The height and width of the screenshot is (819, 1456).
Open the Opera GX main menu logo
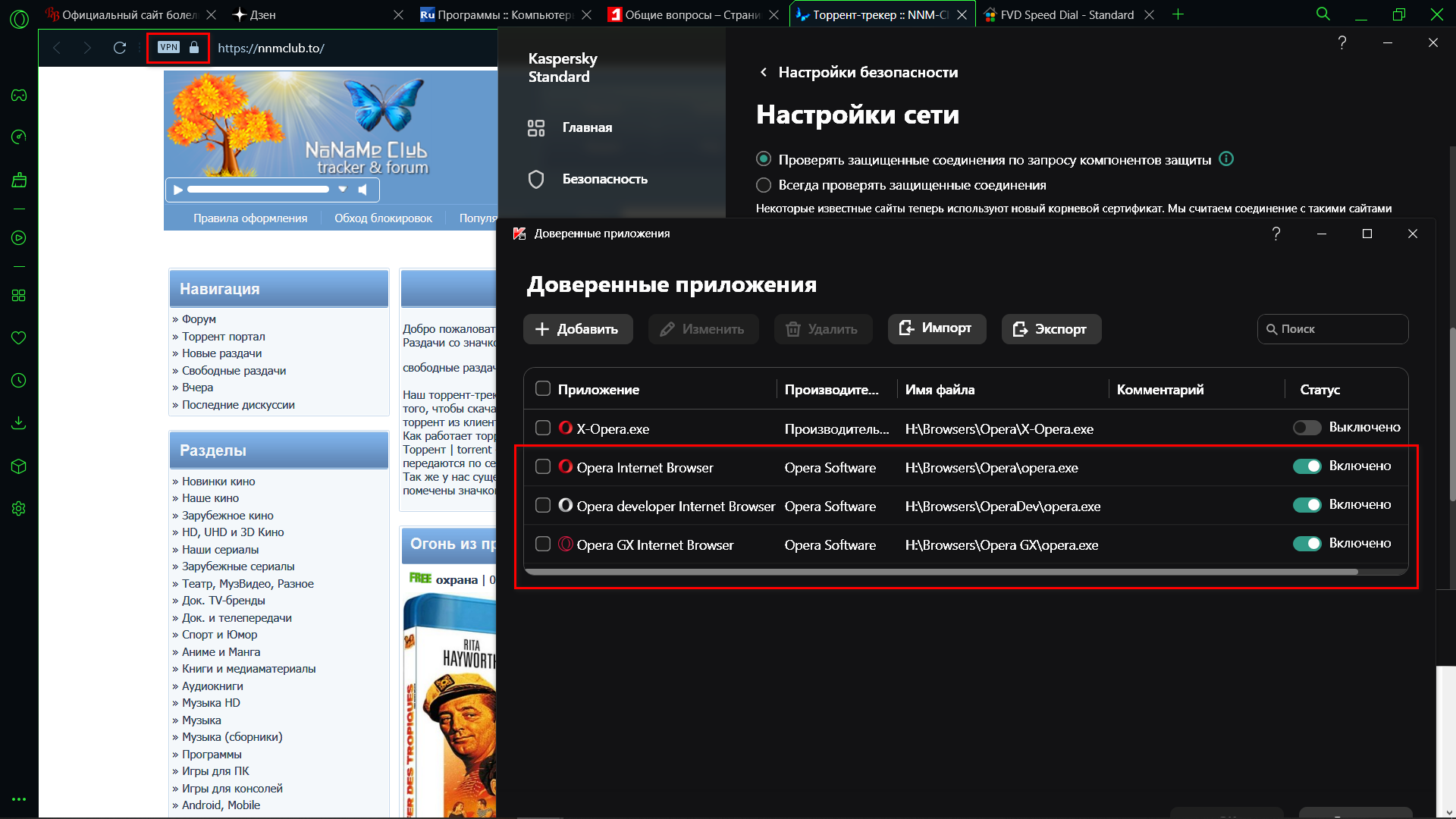pyautogui.click(x=19, y=18)
